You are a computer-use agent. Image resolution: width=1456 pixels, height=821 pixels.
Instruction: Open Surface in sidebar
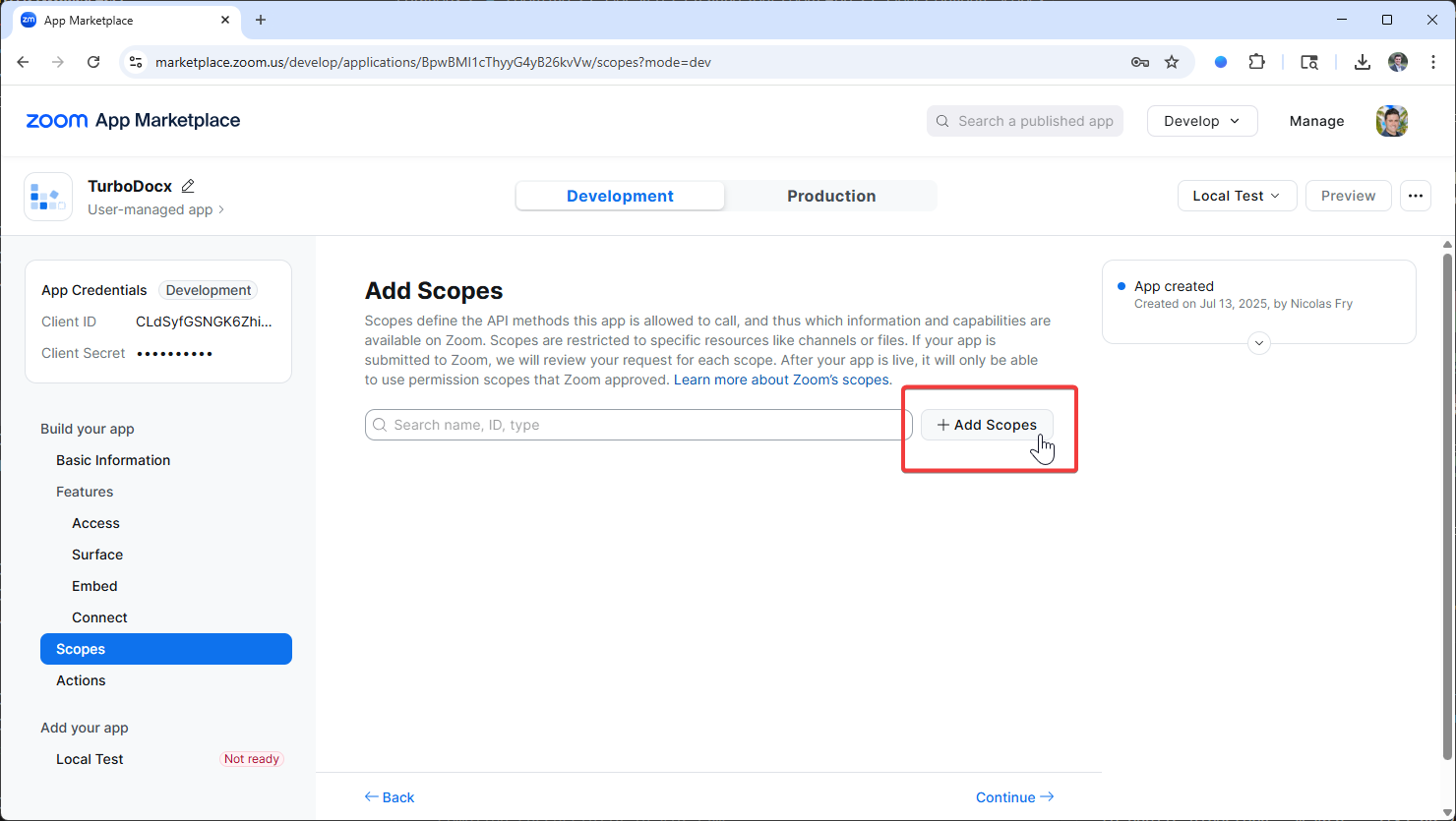tap(97, 555)
